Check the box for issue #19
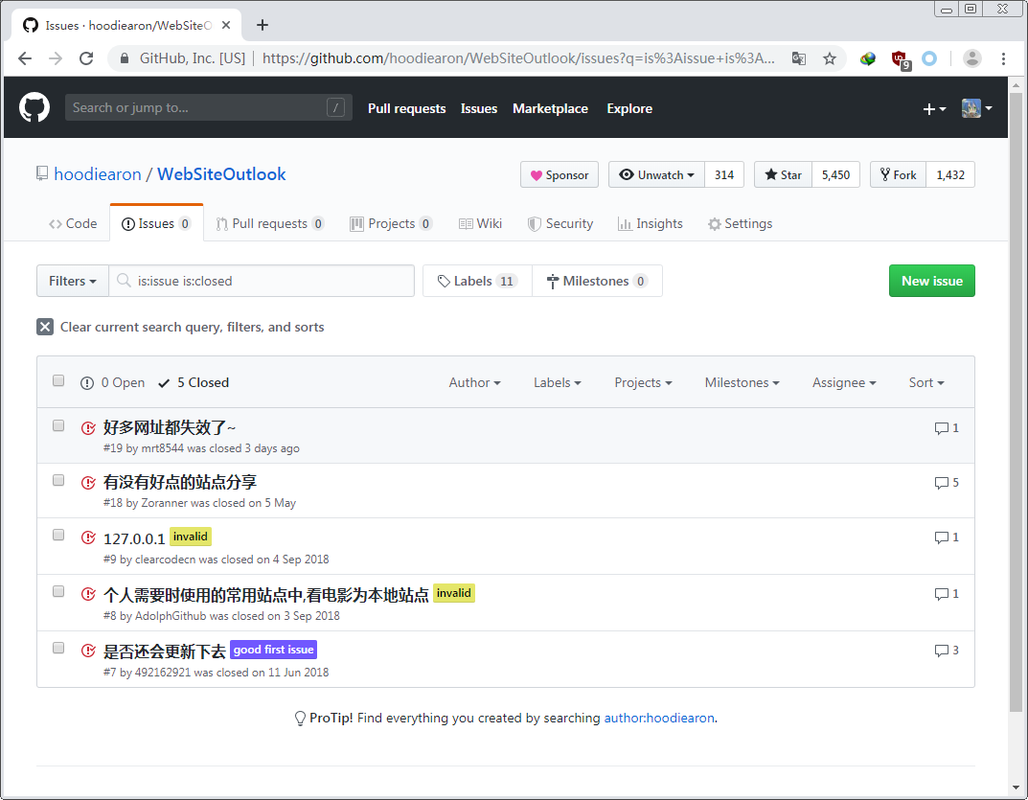The height and width of the screenshot is (800, 1028). (58, 426)
